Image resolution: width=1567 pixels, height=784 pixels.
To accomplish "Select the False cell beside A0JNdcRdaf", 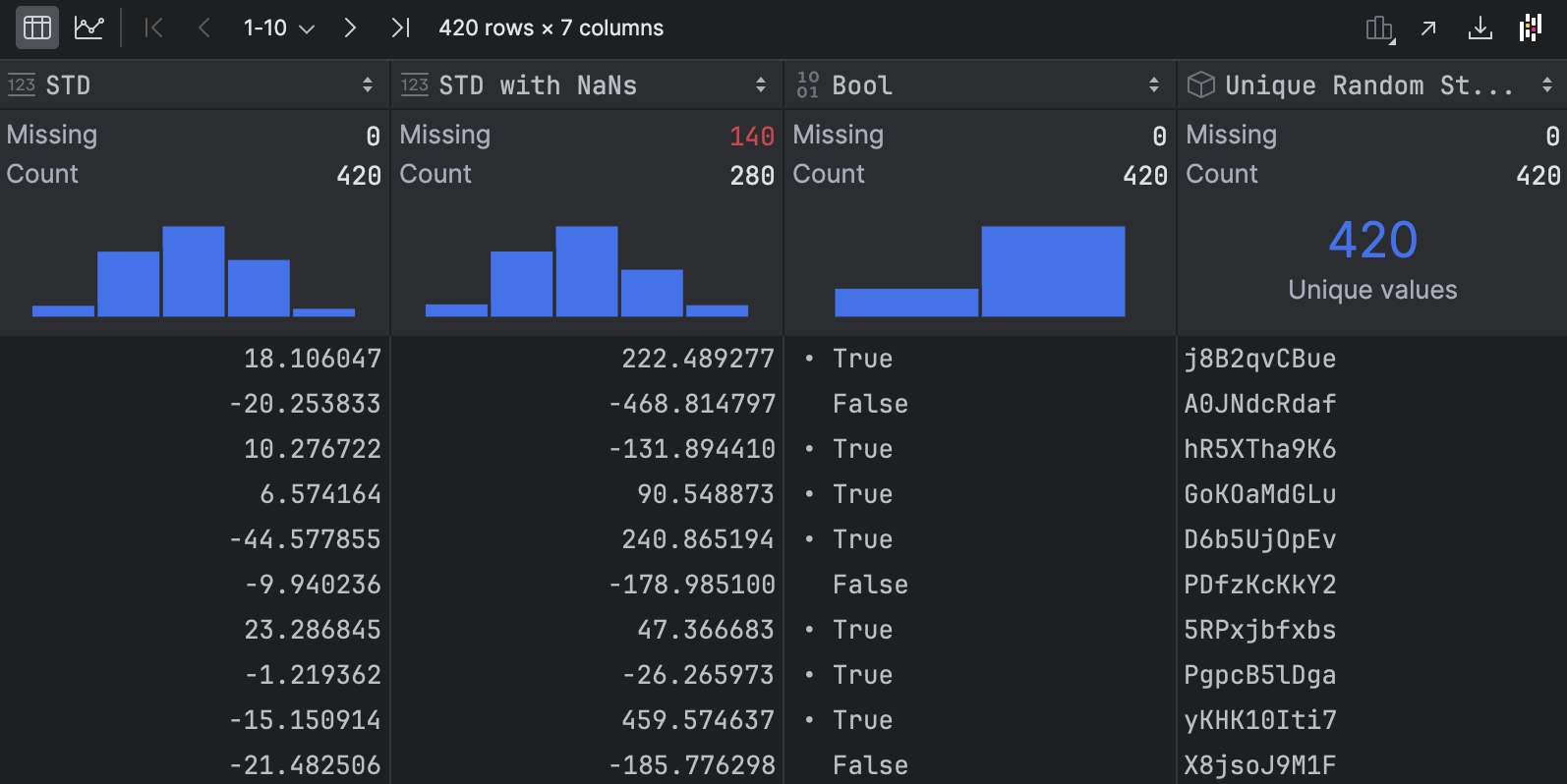I will pos(981,404).
